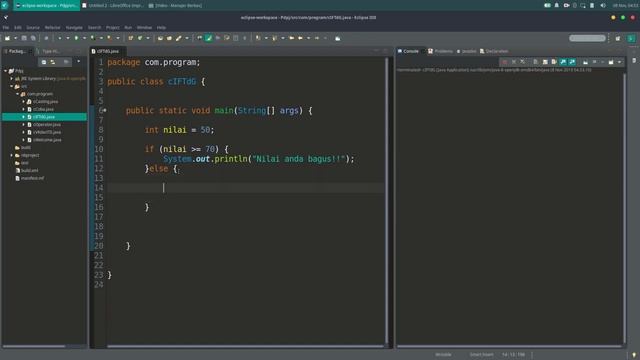Toggle the Breadcrumb toolbar button
The width and height of the screenshot is (640, 360).
pos(200,38)
